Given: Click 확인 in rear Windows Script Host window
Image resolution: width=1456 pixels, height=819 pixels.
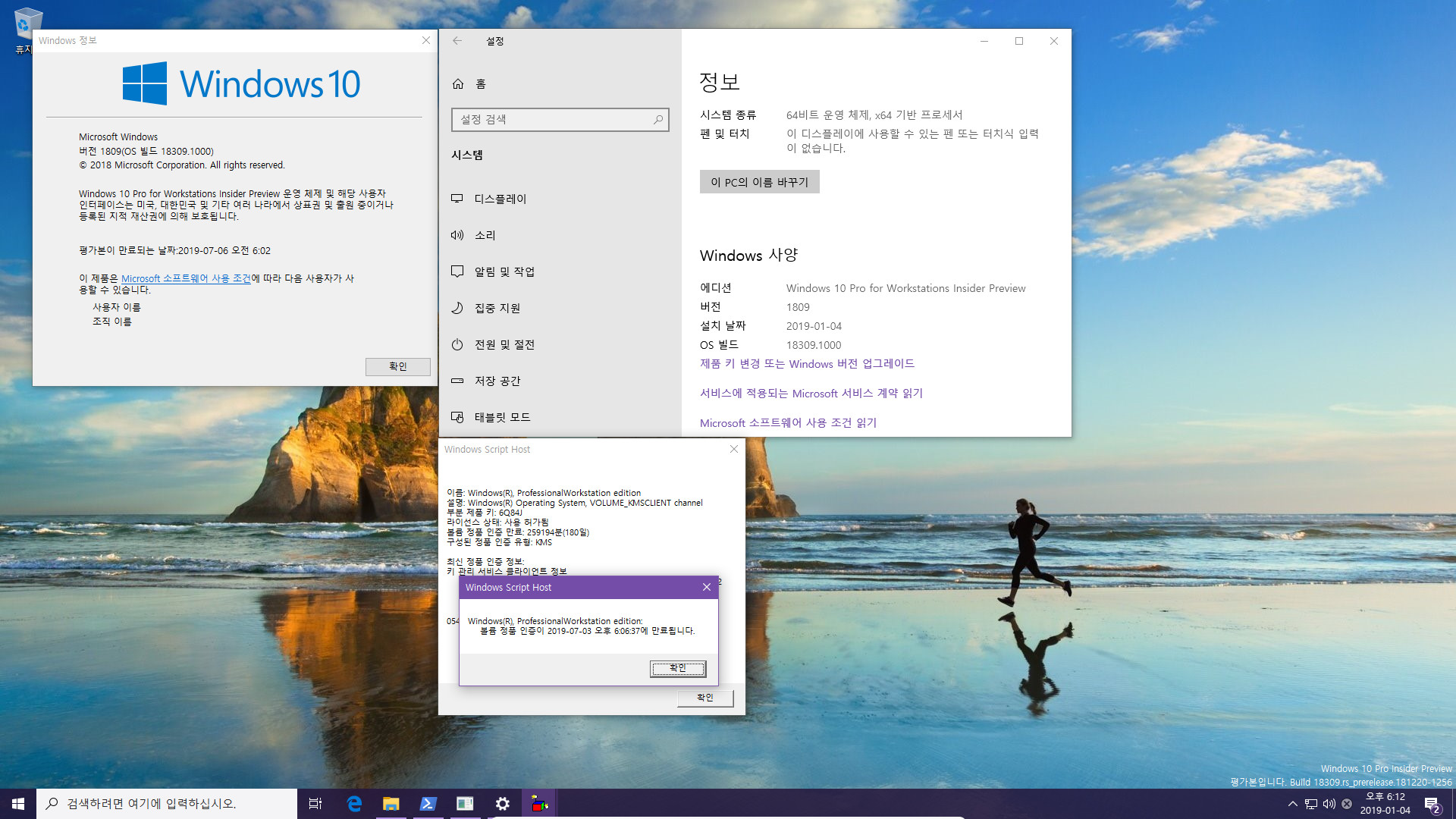Looking at the screenshot, I should pyautogui.click(x=704, y=698).
